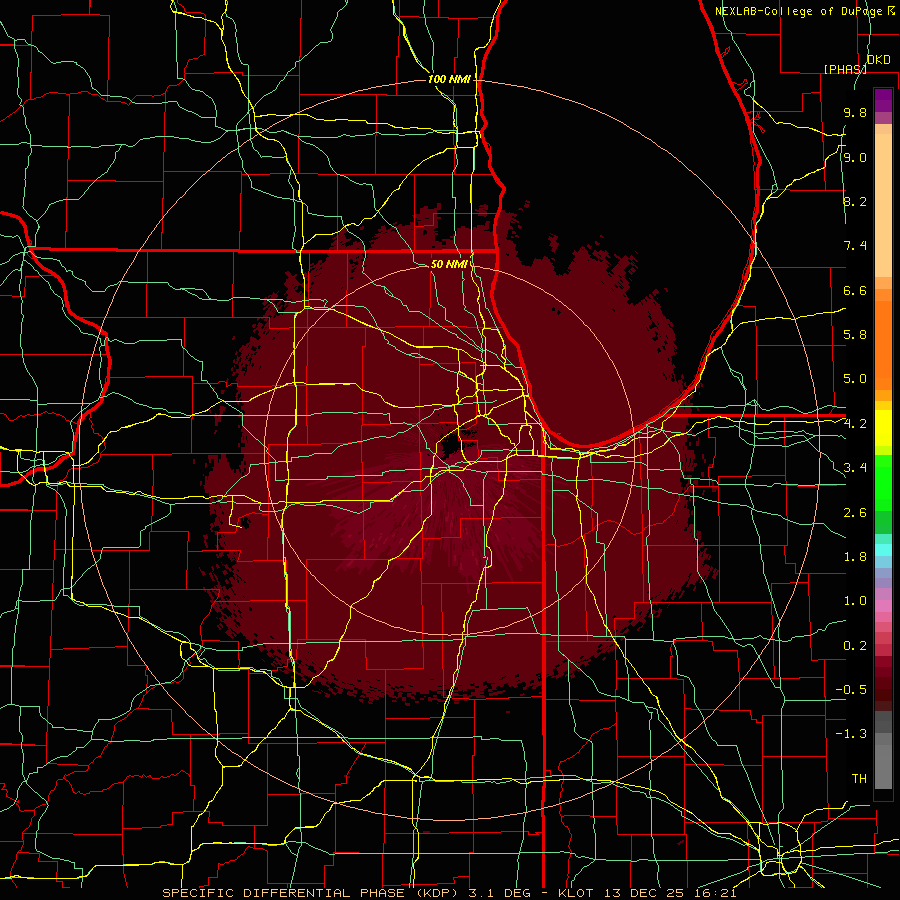Viewport: 900px width, 900px height.
Task: Click the 2.6 value on the color scale
Action: (855, 513)
